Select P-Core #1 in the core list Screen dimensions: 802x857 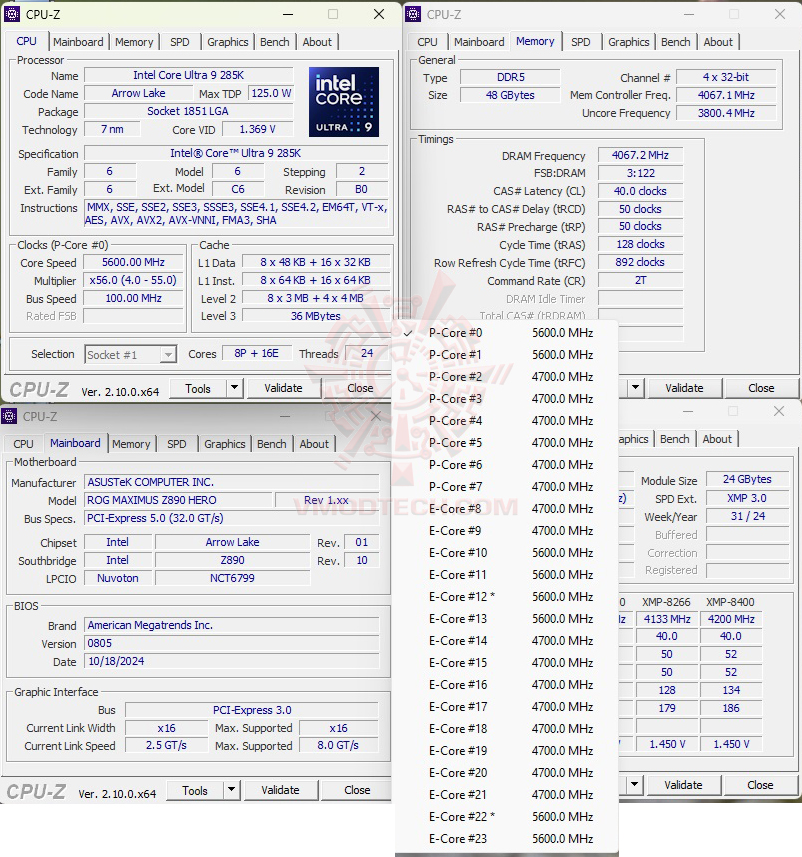[507, 355]
